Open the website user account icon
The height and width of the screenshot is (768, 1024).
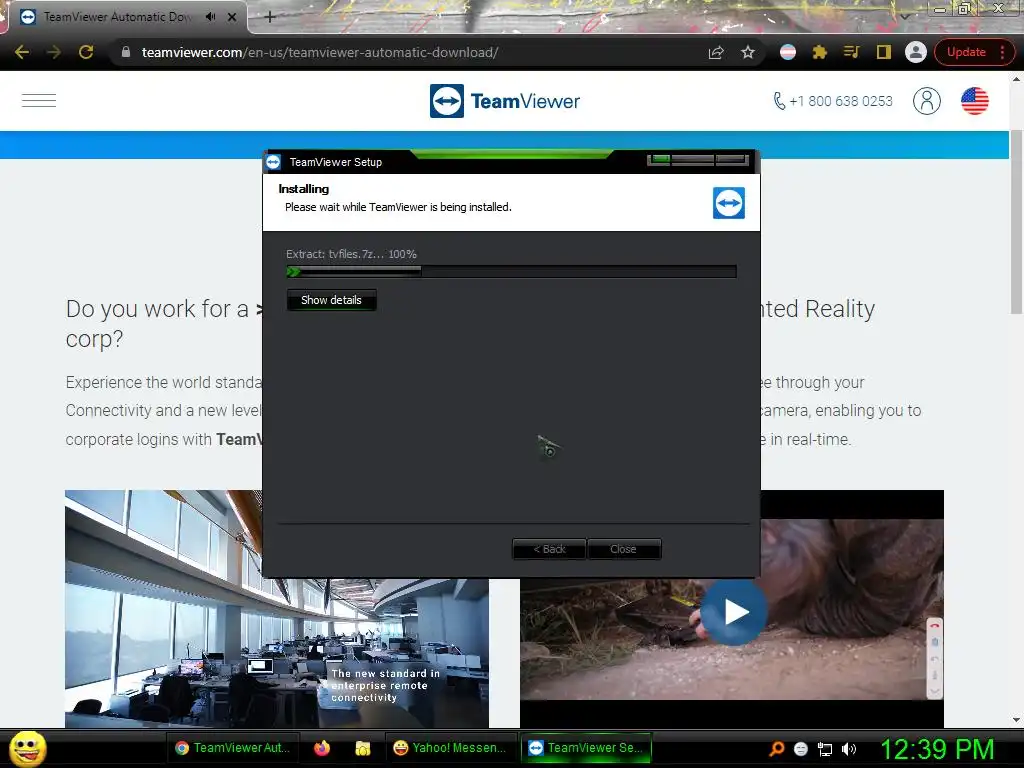pos(927,101)
